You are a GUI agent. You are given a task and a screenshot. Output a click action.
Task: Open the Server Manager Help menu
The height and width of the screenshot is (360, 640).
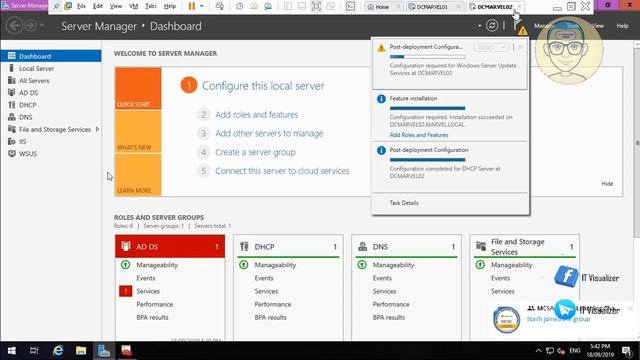click(x=622, y=26)
